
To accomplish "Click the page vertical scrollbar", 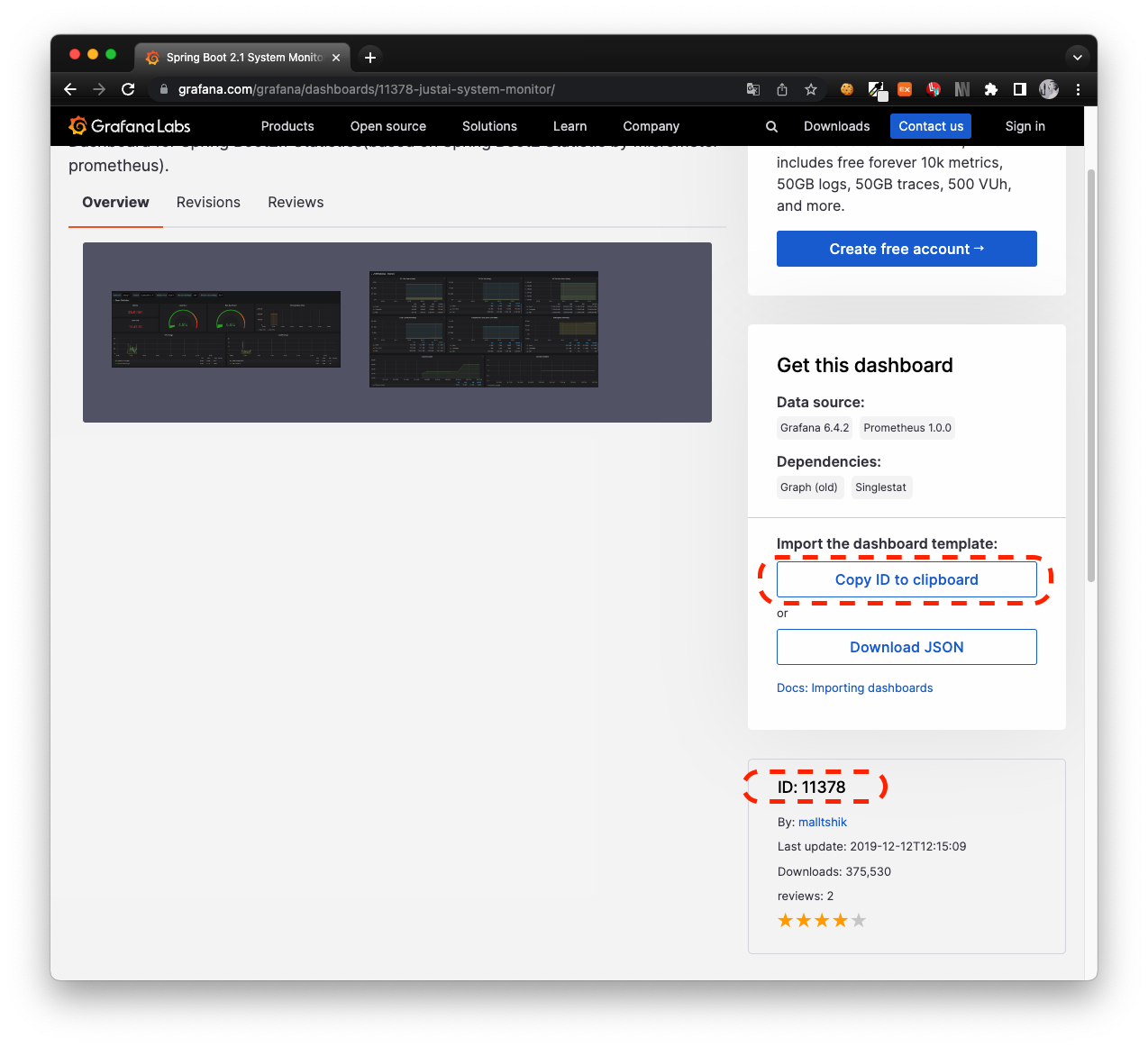I will point(1091,375).
